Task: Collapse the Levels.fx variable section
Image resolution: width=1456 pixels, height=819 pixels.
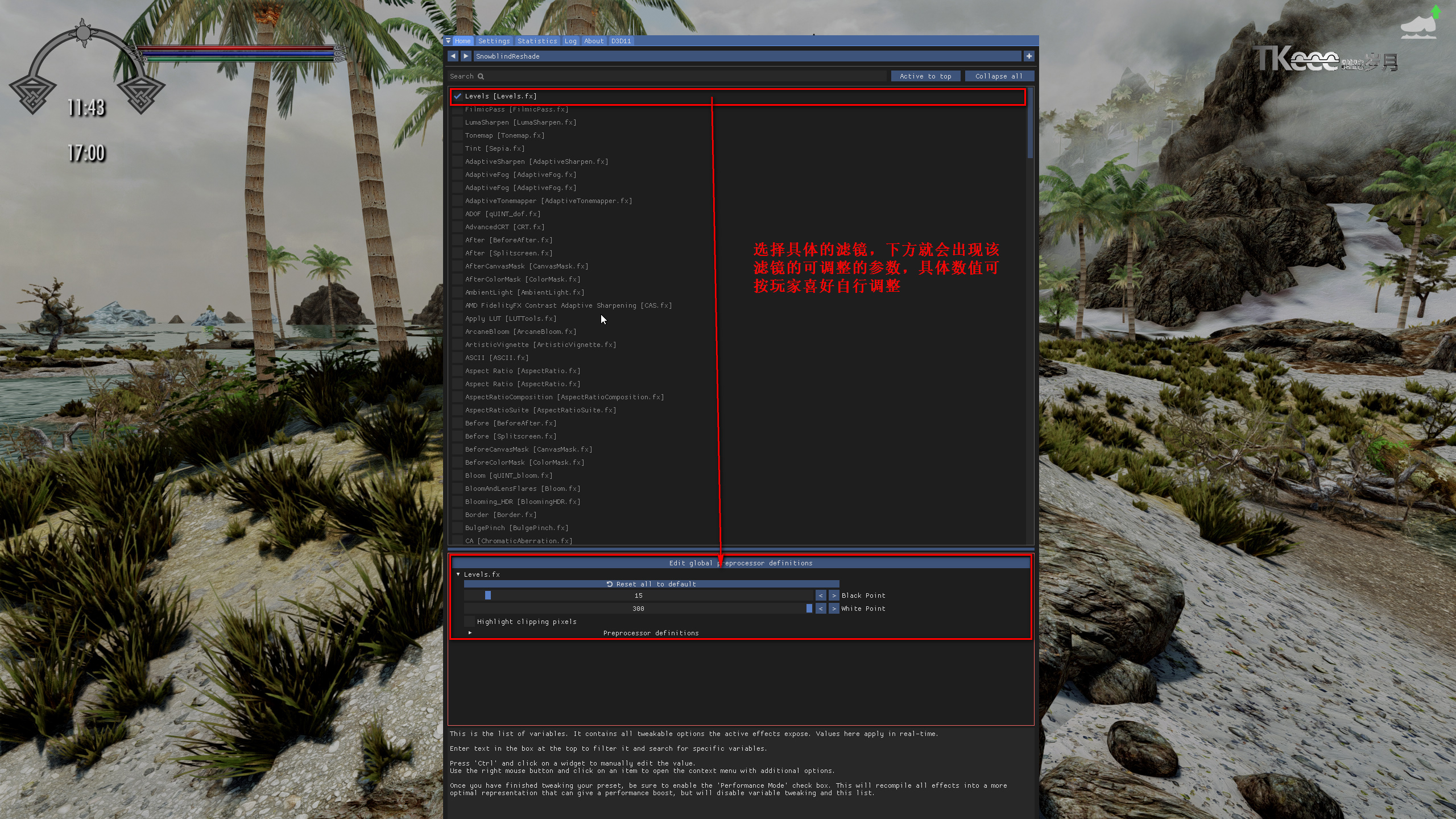Action: tap(459, 574)
